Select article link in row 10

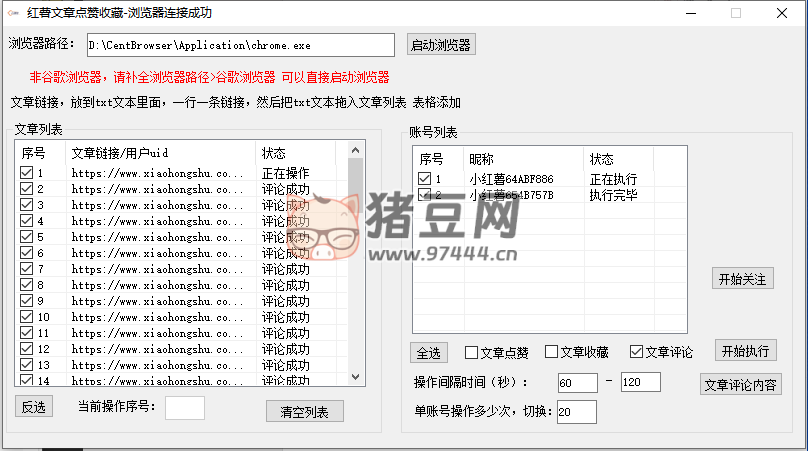click(157, 317)
